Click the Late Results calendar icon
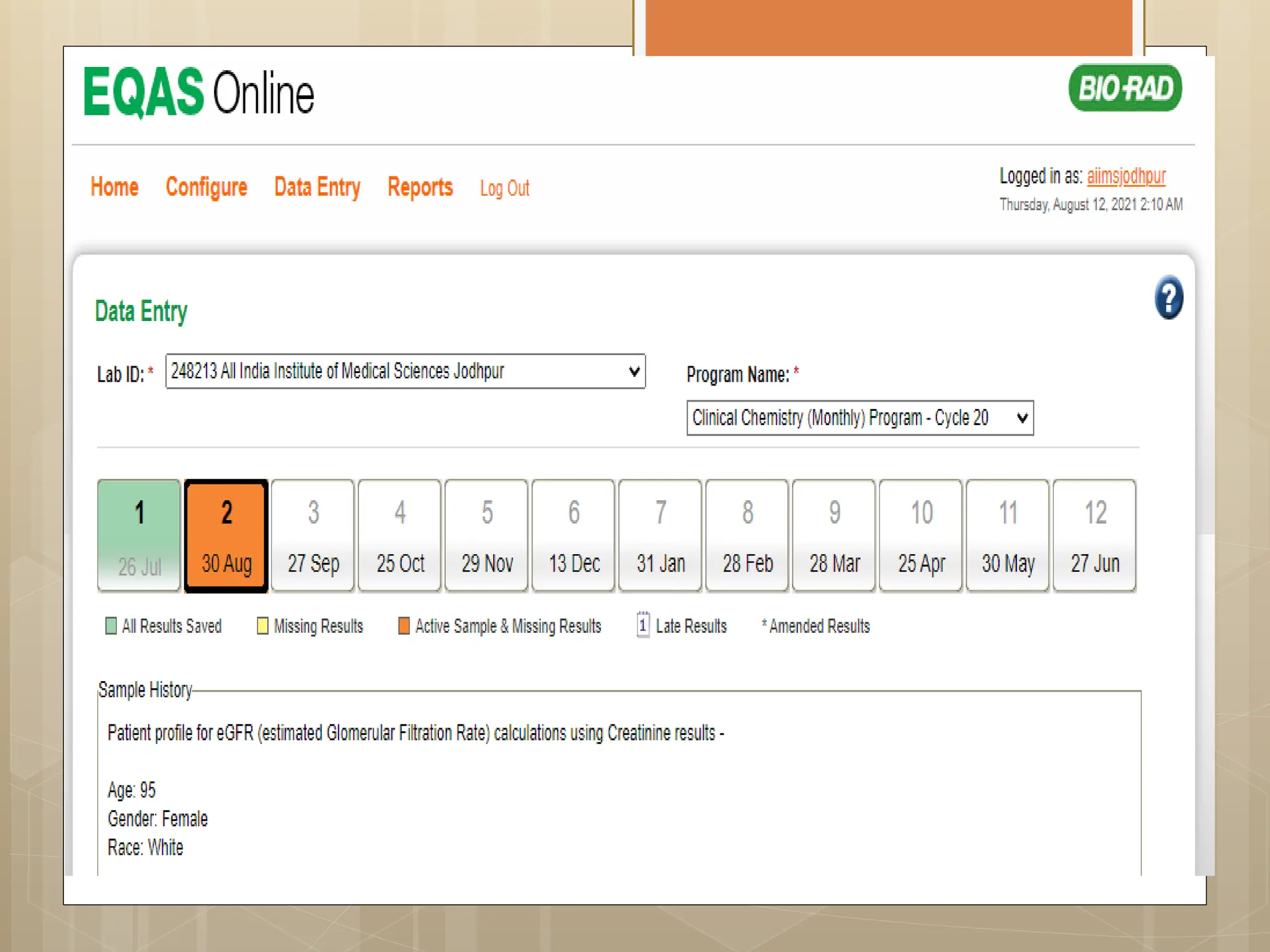This screenshot has width=1270, height=952. pos(643,625)
